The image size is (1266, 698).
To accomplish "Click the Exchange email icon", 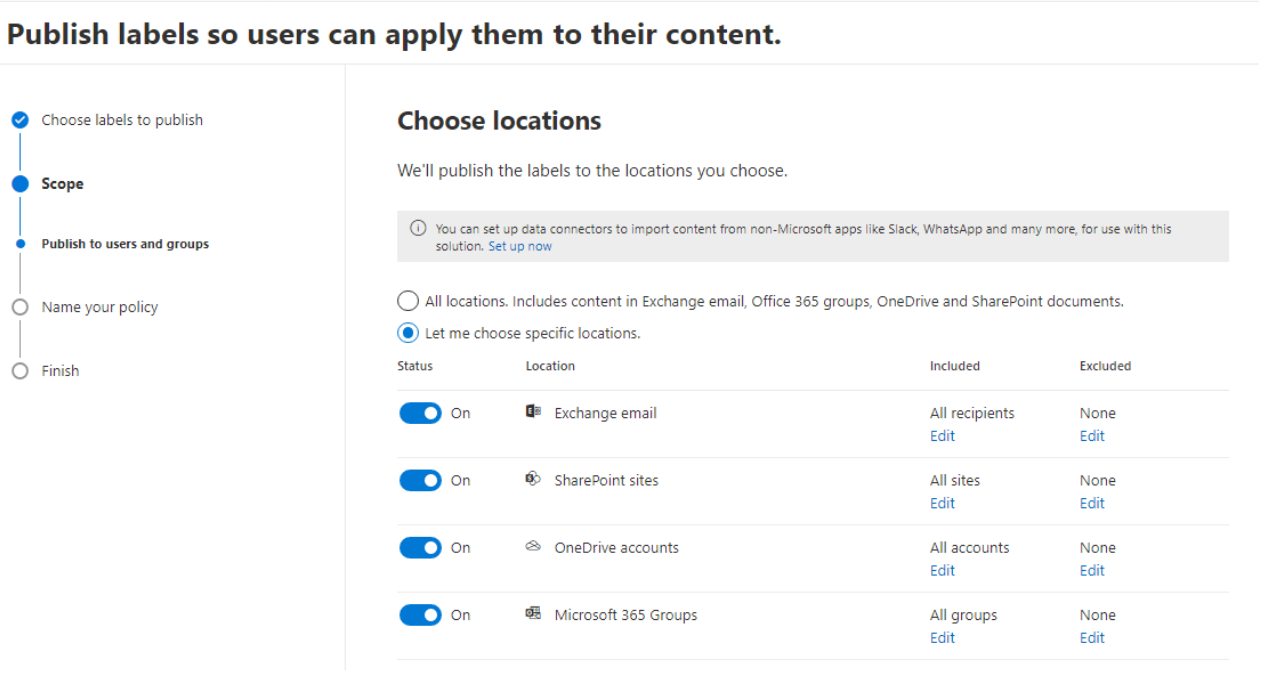I will pos(533,413).
